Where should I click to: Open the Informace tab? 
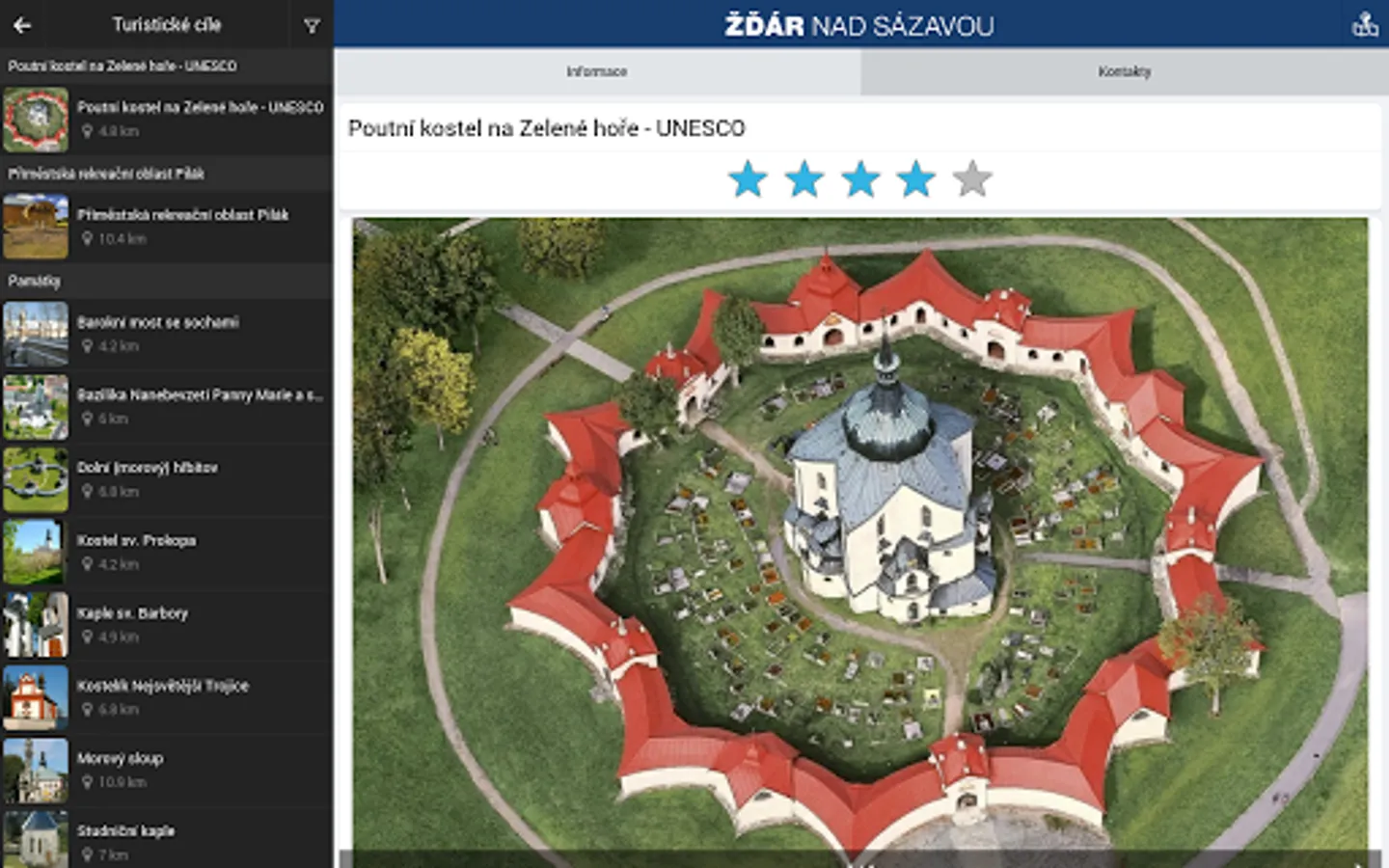598,70
